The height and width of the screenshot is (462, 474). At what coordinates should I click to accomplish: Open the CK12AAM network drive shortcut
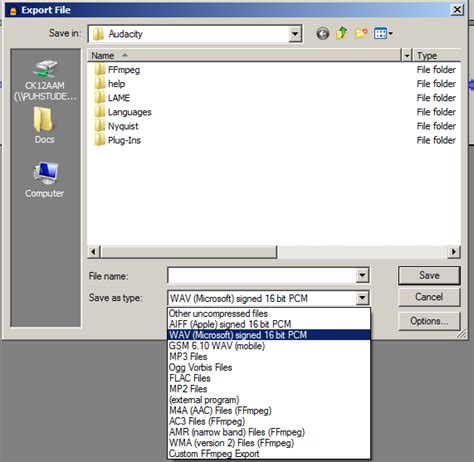tap(45, 80)
